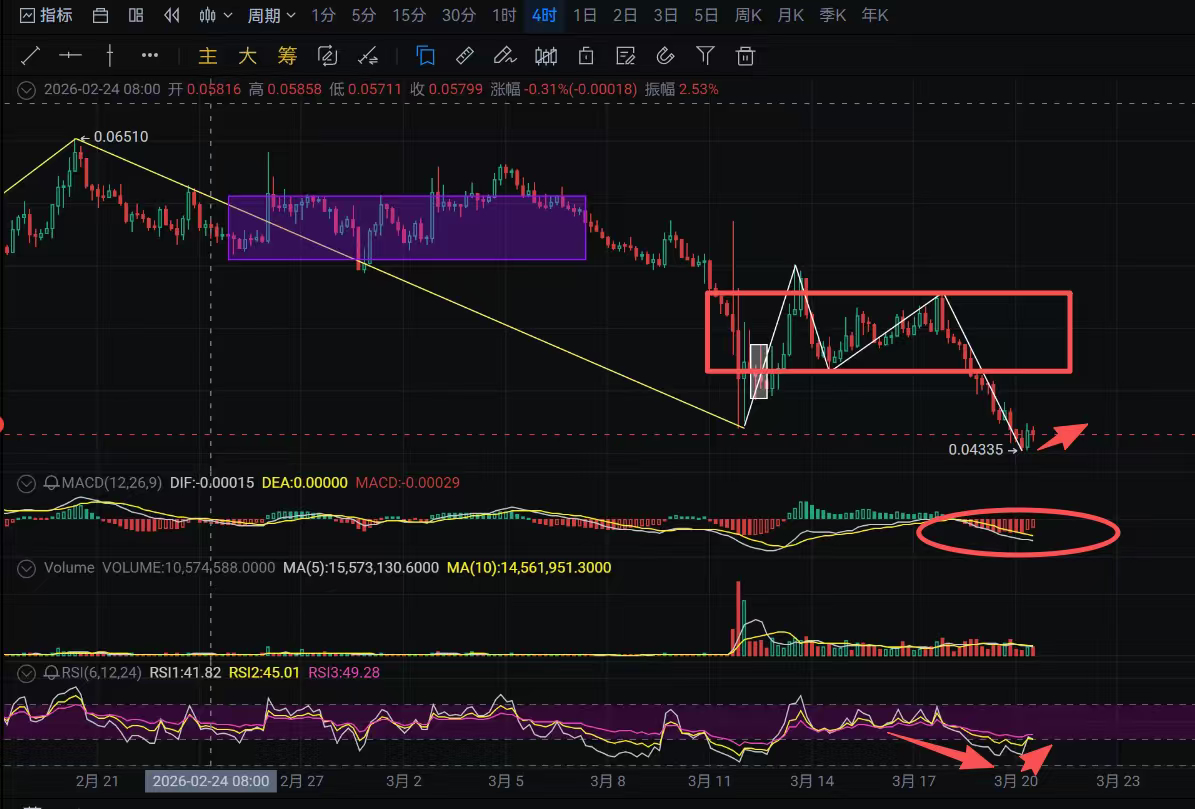Screen dimensions: 1195x809
Task: Collapse the MACD indicator panel
Action: pos(28,483)
